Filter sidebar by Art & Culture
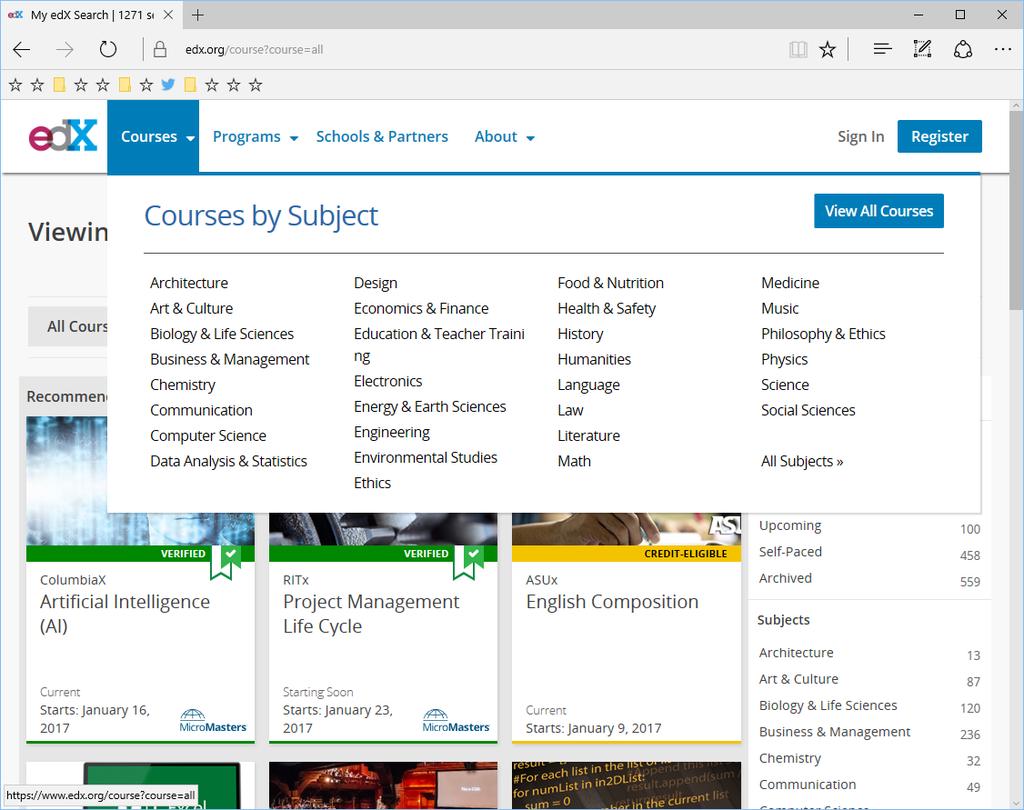The height and width of the screenshot is (810, 1024). 799,679
